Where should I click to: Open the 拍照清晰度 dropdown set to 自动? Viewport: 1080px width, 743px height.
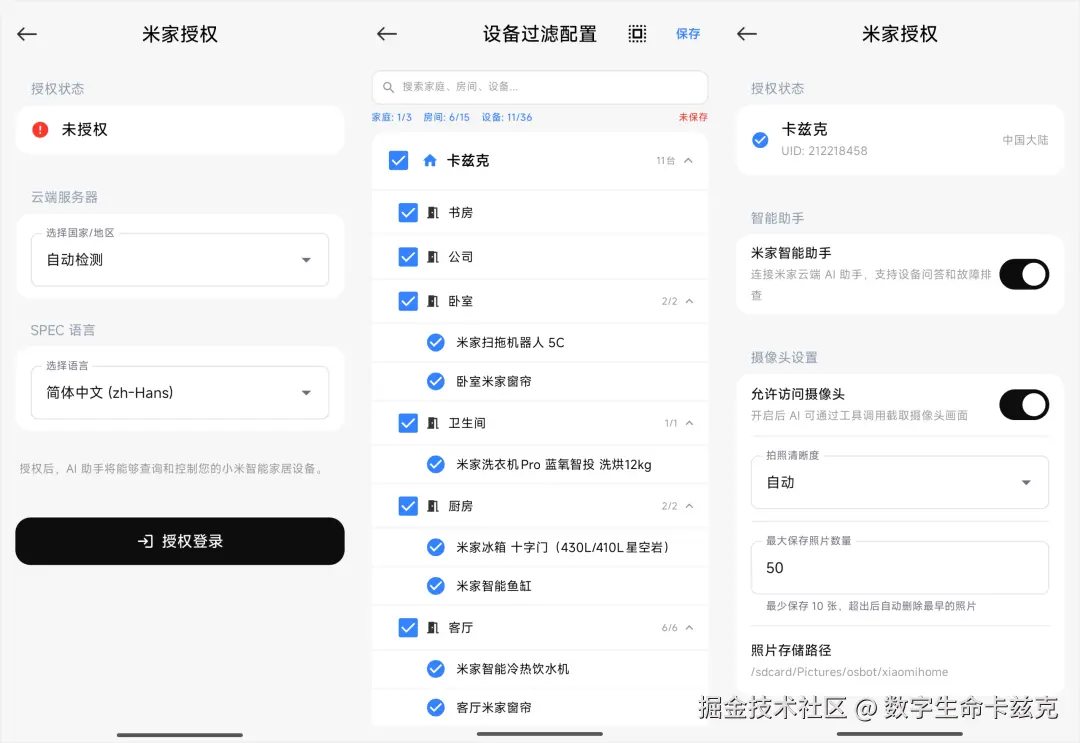[x=898, y=482]
